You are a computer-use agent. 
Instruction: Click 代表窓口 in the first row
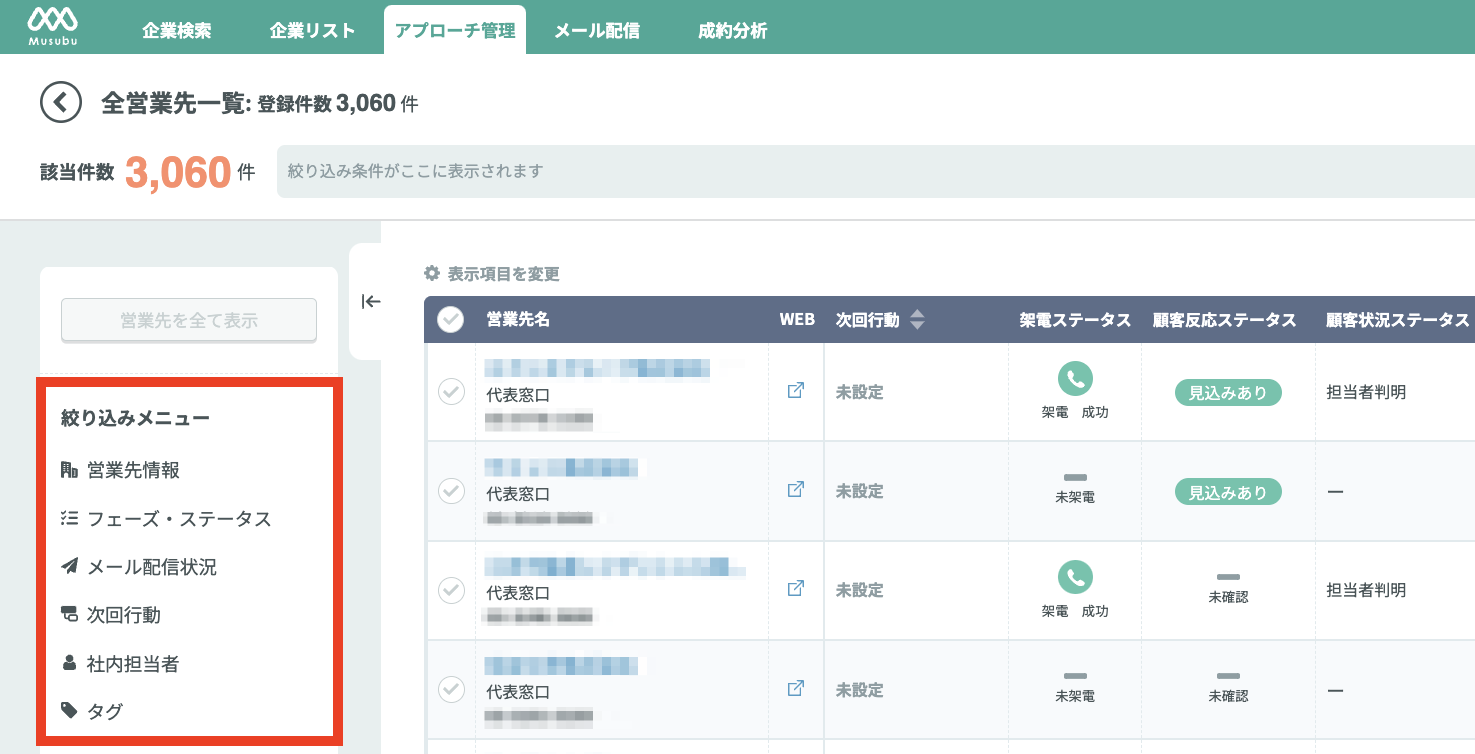pyautogui.click(x=518, y=395)
